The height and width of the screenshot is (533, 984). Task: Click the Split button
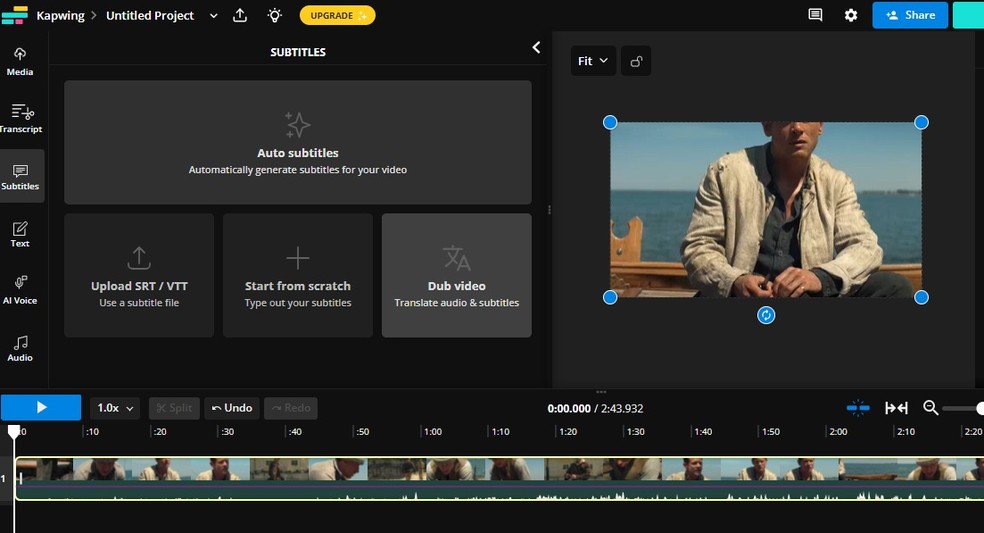click(x=174, y=408)
